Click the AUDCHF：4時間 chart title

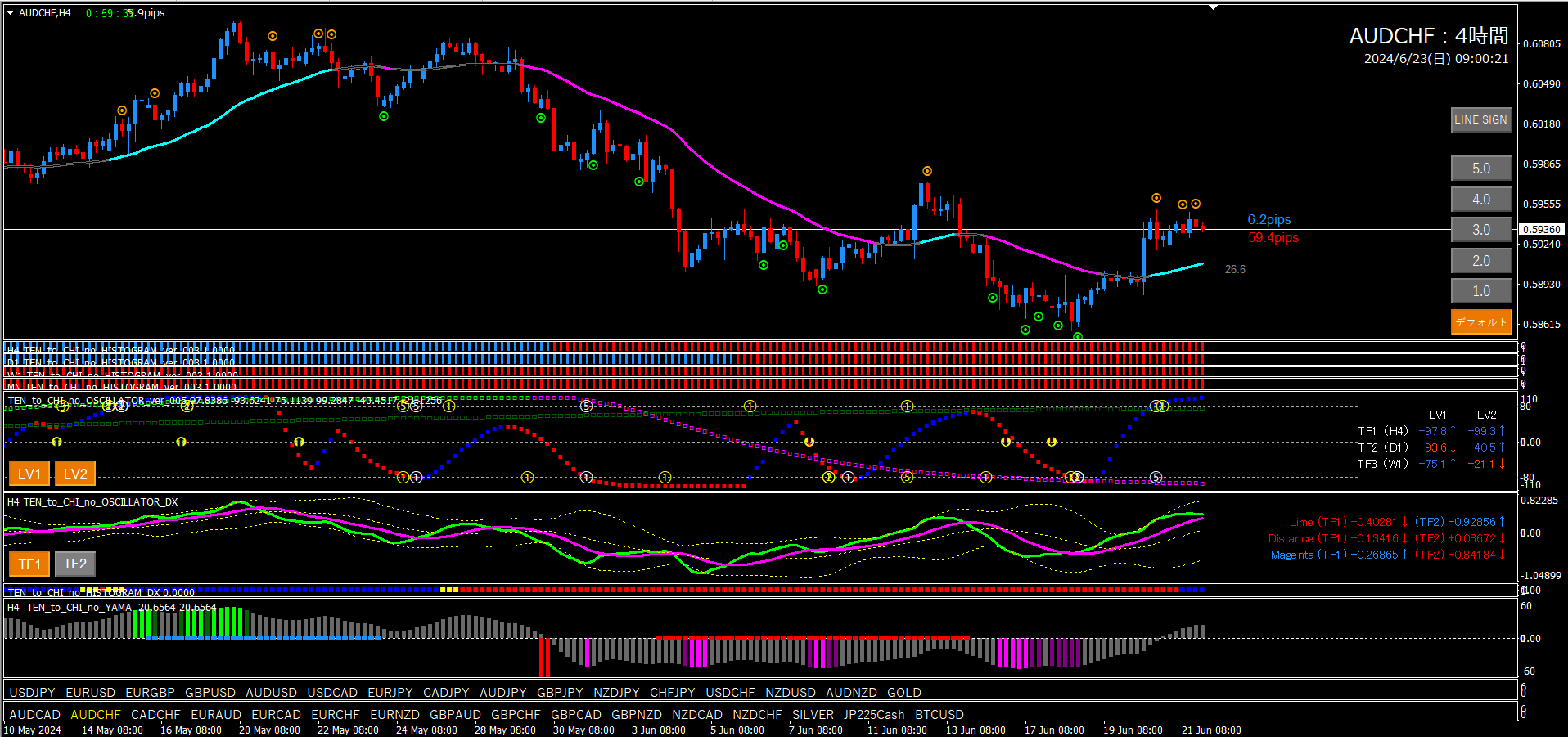(x=1429, y=36)
